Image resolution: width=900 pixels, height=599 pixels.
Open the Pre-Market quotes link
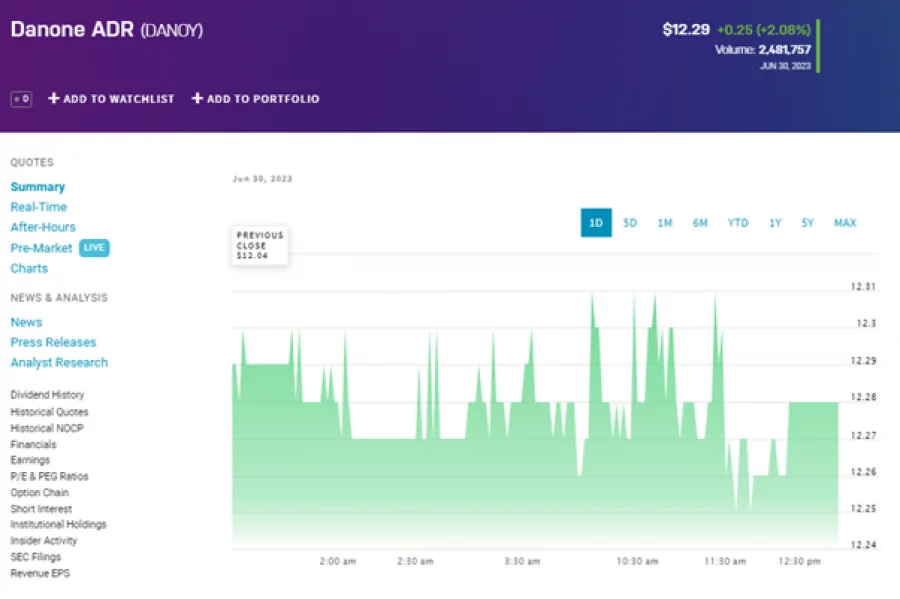tap(41, 248)
